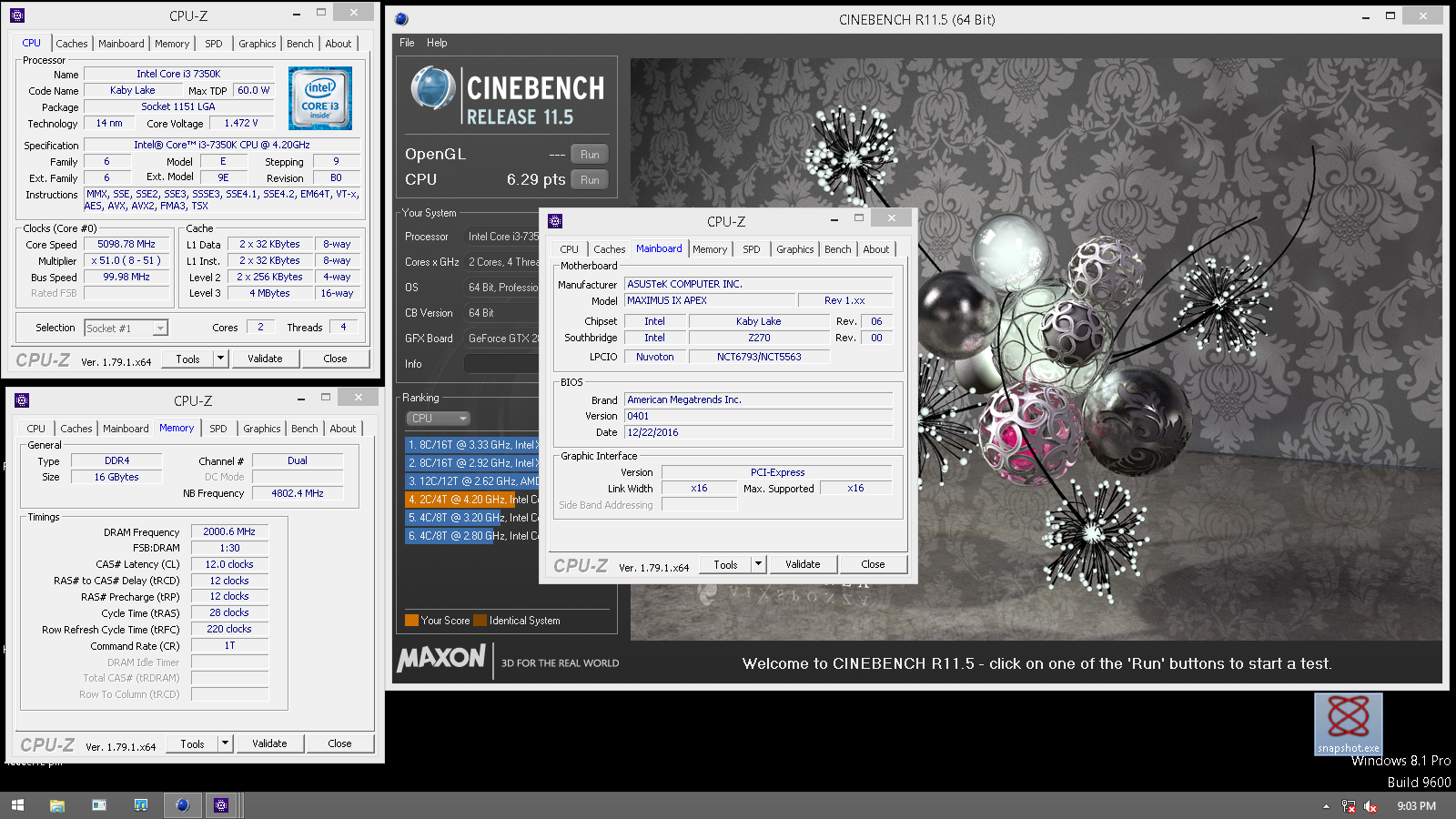Screen dimensions: 1456x819
Task: Click Tools button in Memory CPU-Z window
Action: [x=192, y=743]
